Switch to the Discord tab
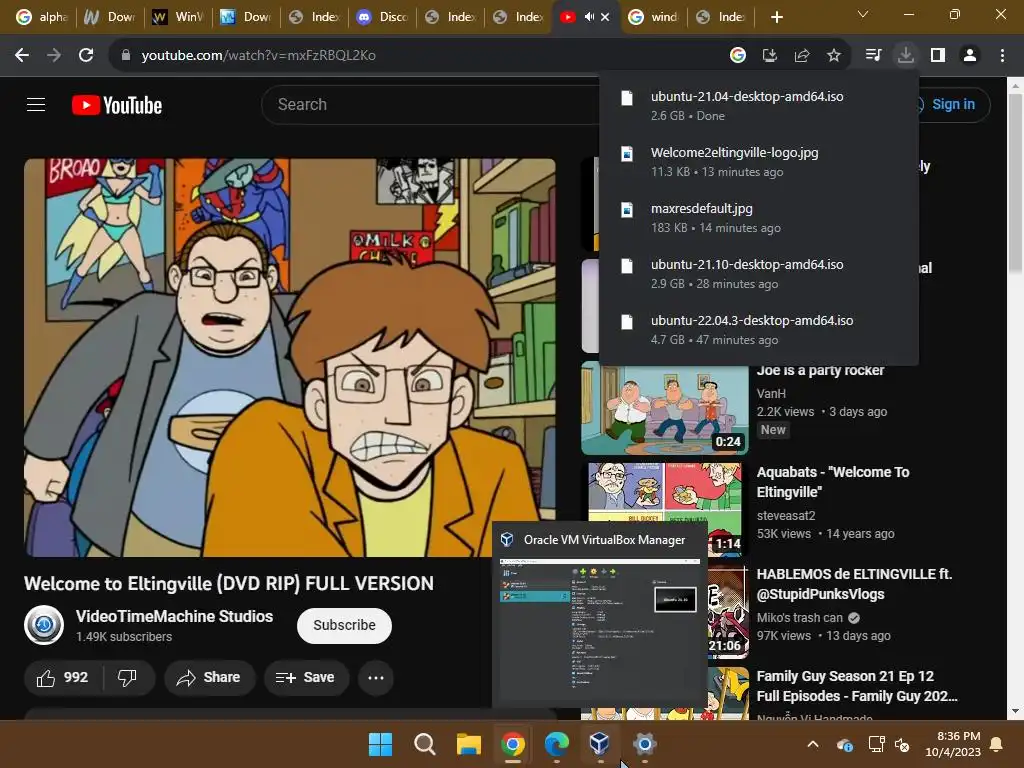This screenshot has height=768, width=1024. pyautogui.click(x=382, y=17)
